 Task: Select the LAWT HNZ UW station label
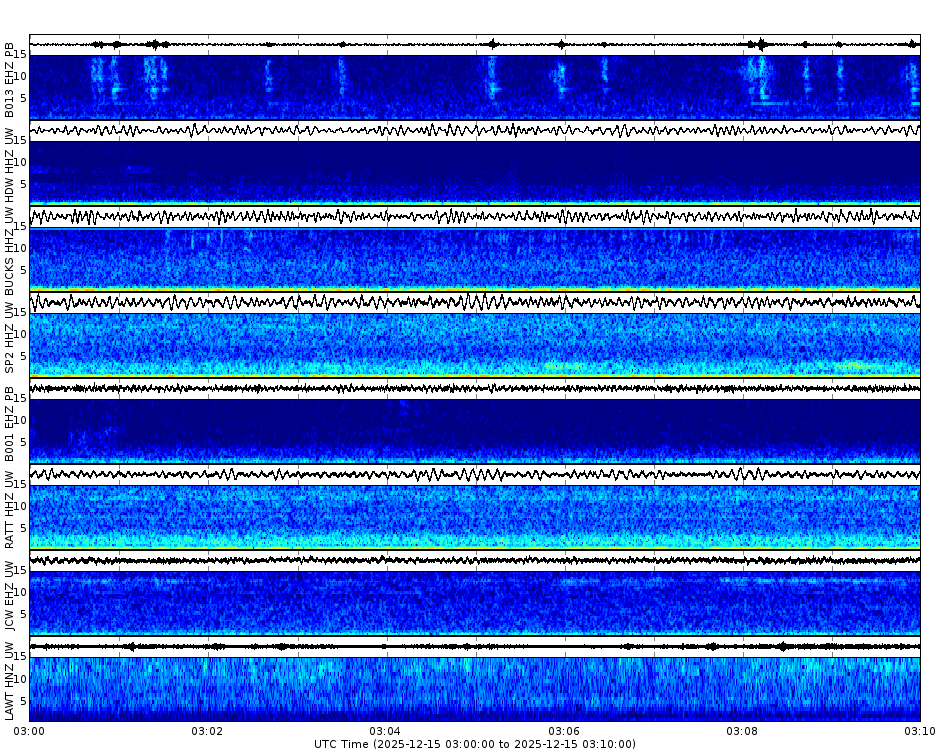[9, 685]
